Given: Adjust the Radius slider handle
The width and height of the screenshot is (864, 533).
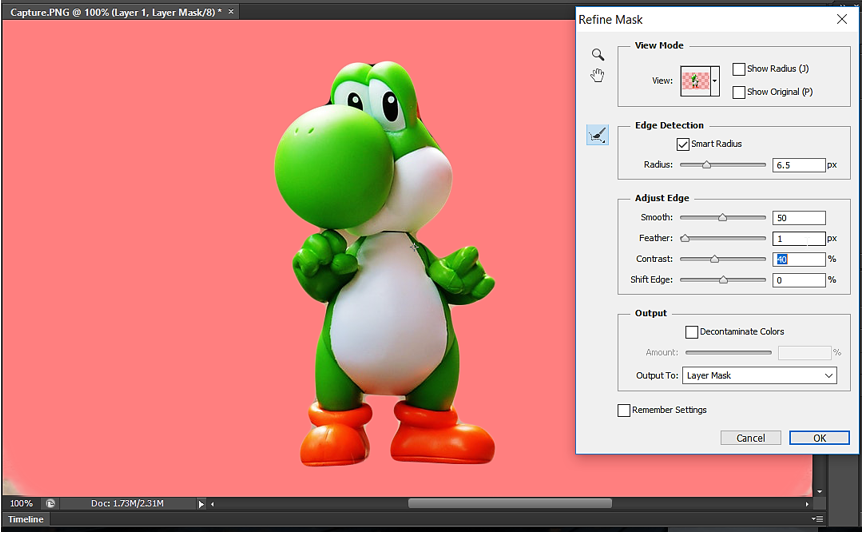Looking at the screenshot, I should point(706,165).
